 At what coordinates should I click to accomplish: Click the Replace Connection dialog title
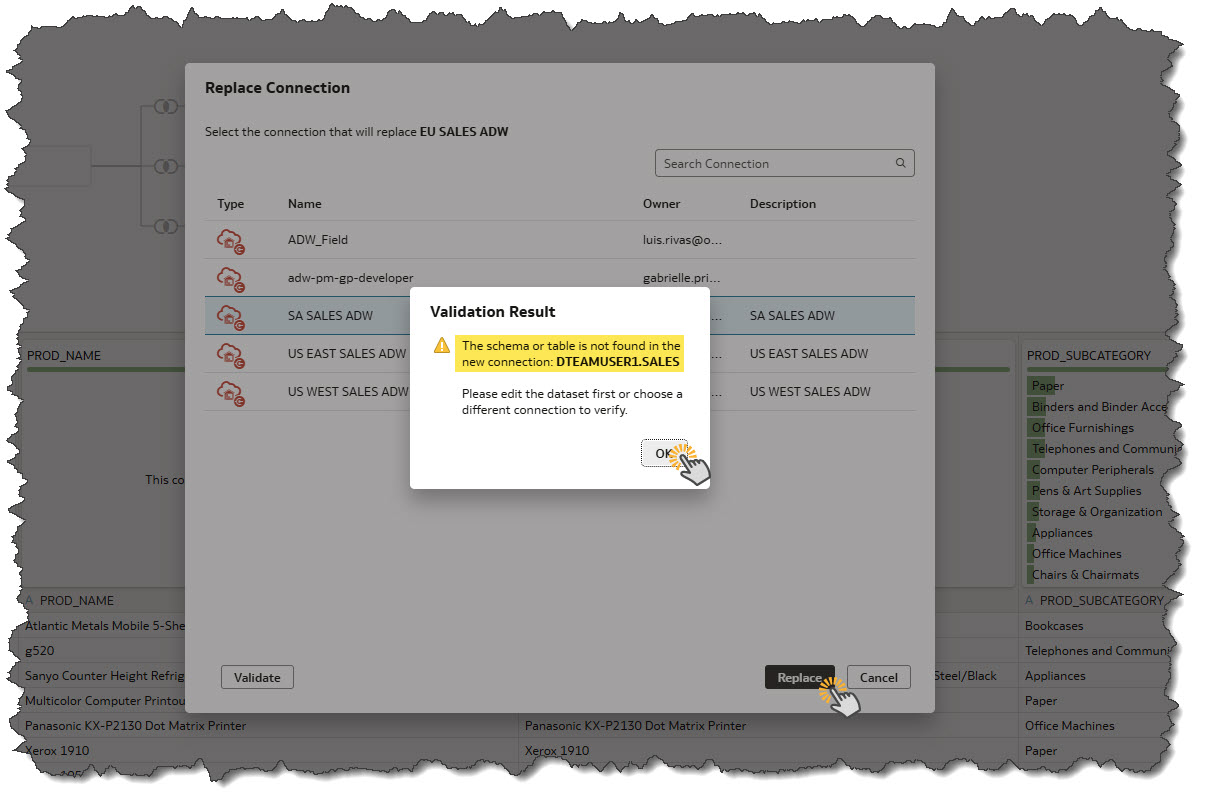[x=277, y=88]
